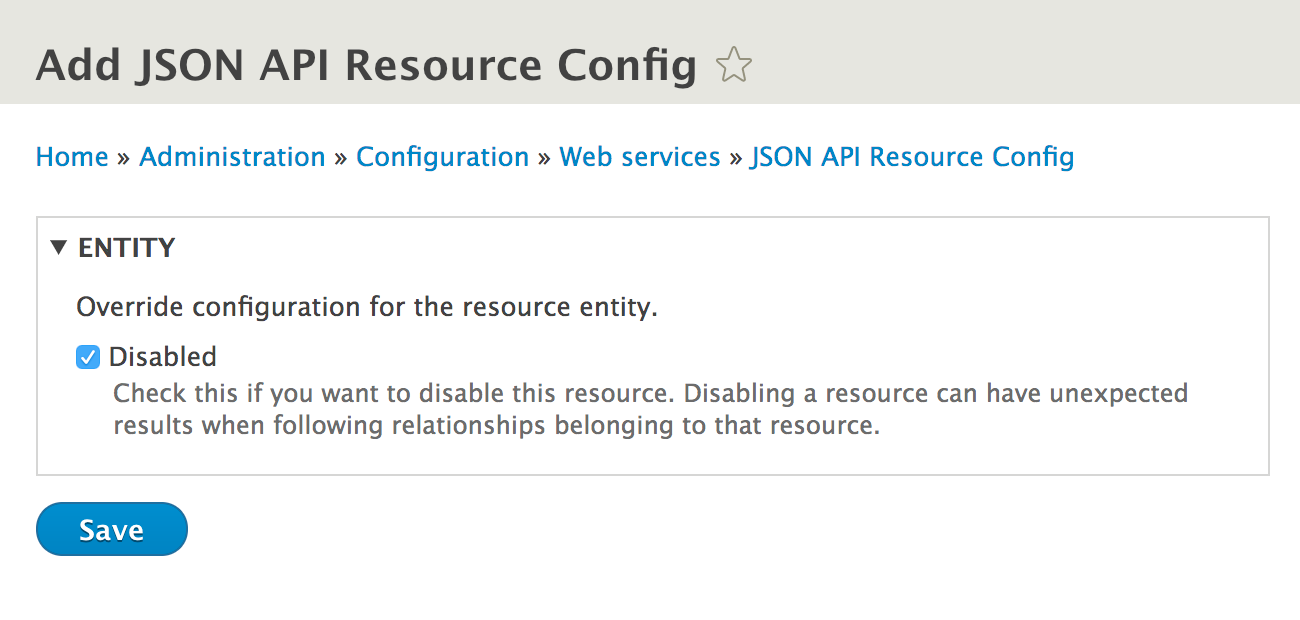Go to the Home breadcrumb link
This screenshot has width=1300, height=620.
(x=72, y=157)
